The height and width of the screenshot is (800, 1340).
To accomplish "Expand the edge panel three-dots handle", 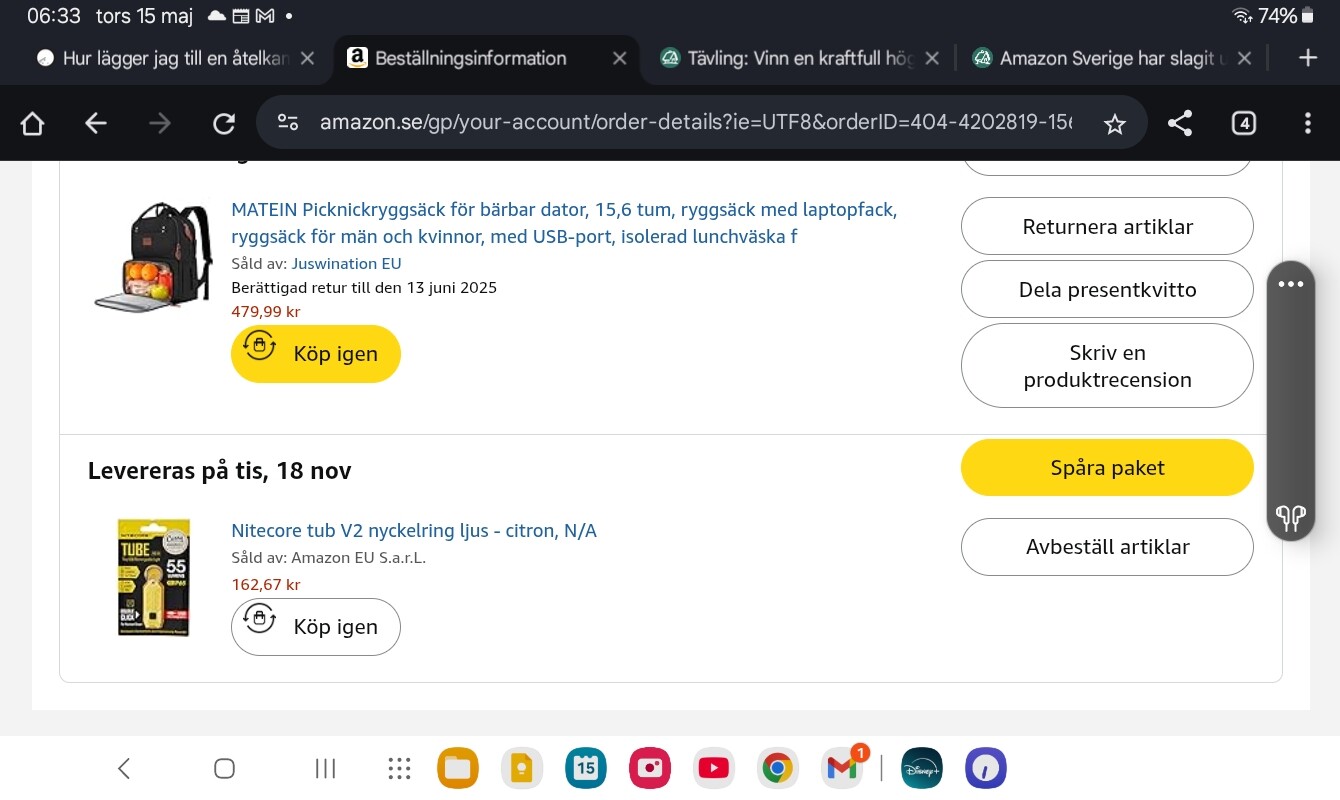I will 1290,284.
